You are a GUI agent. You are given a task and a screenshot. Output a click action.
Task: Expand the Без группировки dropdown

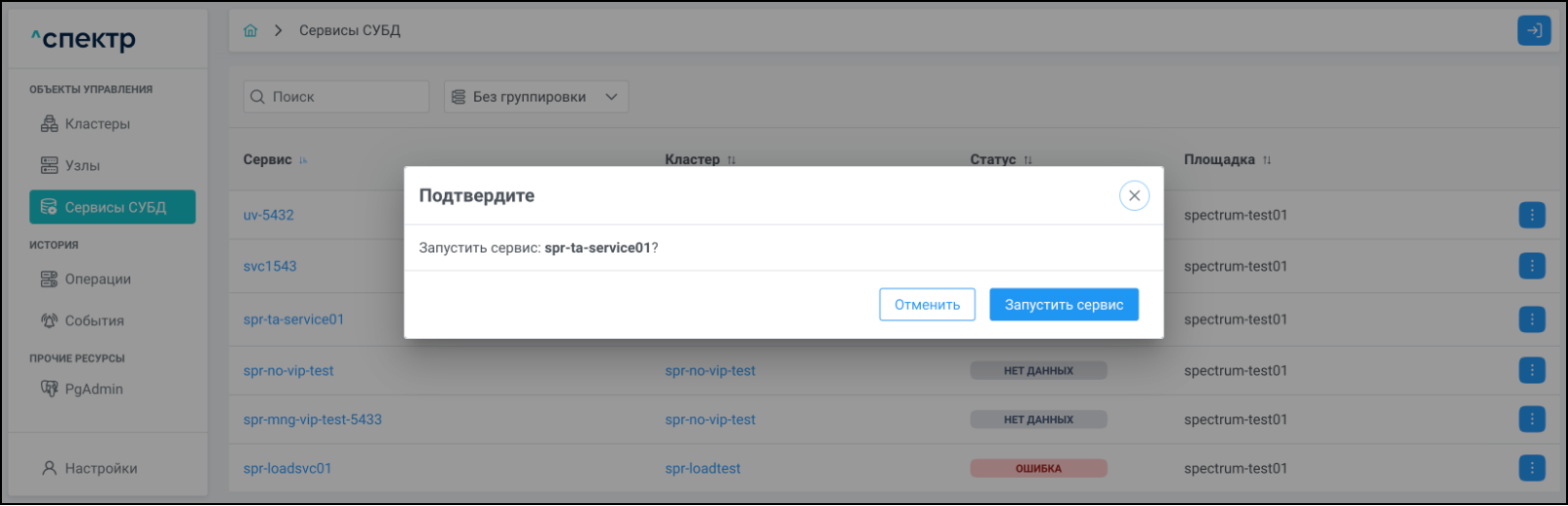536,97
